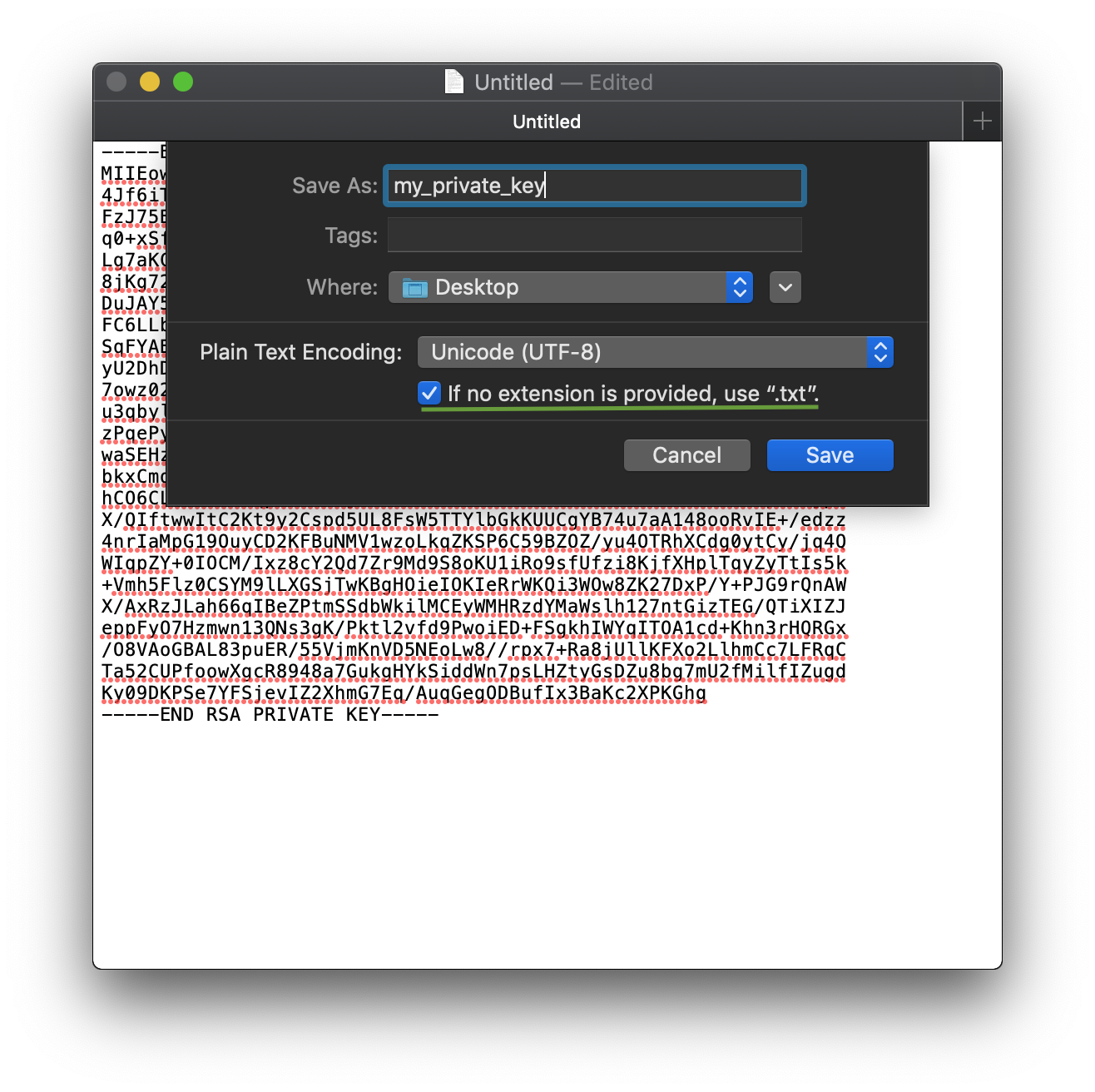Click the Save button
Viewport: 1095px width, 1092px height.
830,455
